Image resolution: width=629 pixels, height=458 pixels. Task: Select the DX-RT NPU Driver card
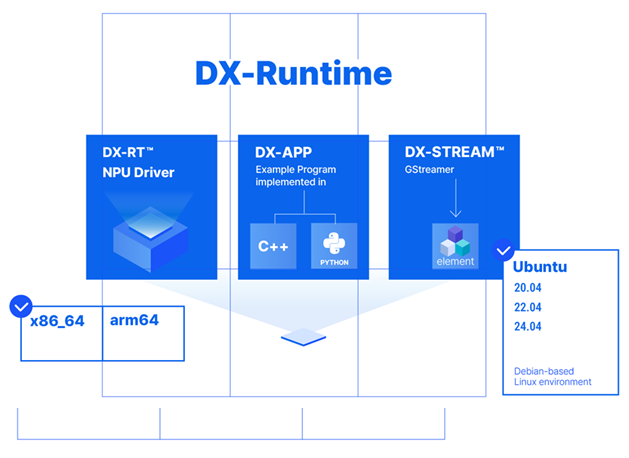coord(152,207)
